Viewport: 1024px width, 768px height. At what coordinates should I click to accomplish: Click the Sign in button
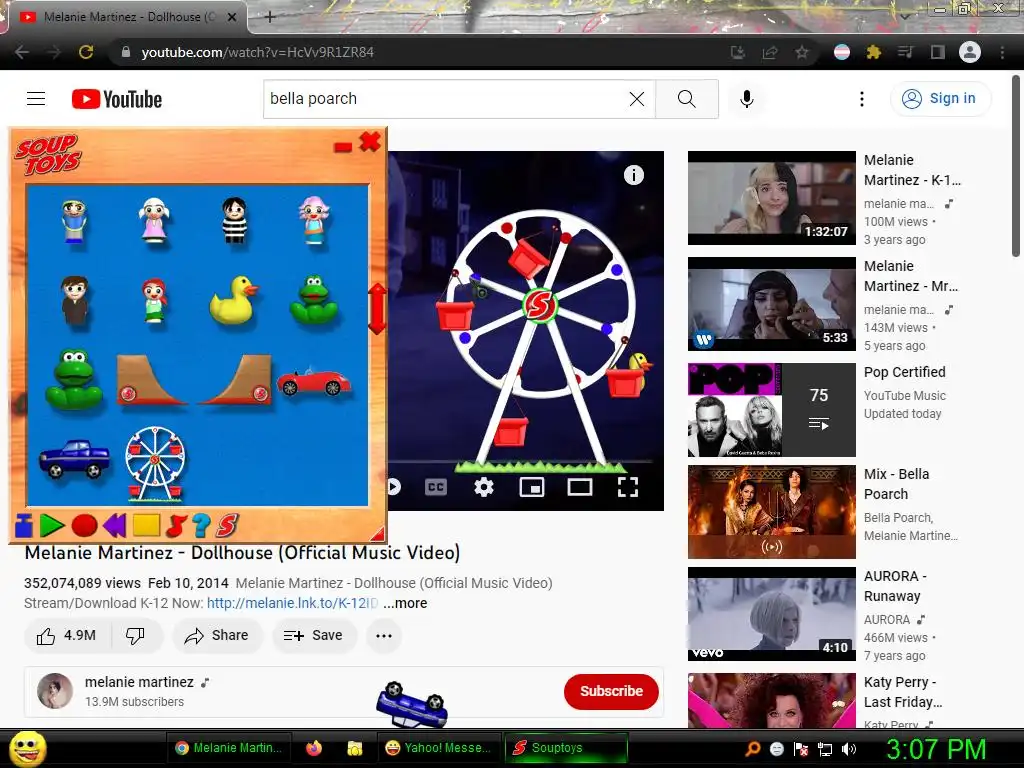click(x=940, y=99)
